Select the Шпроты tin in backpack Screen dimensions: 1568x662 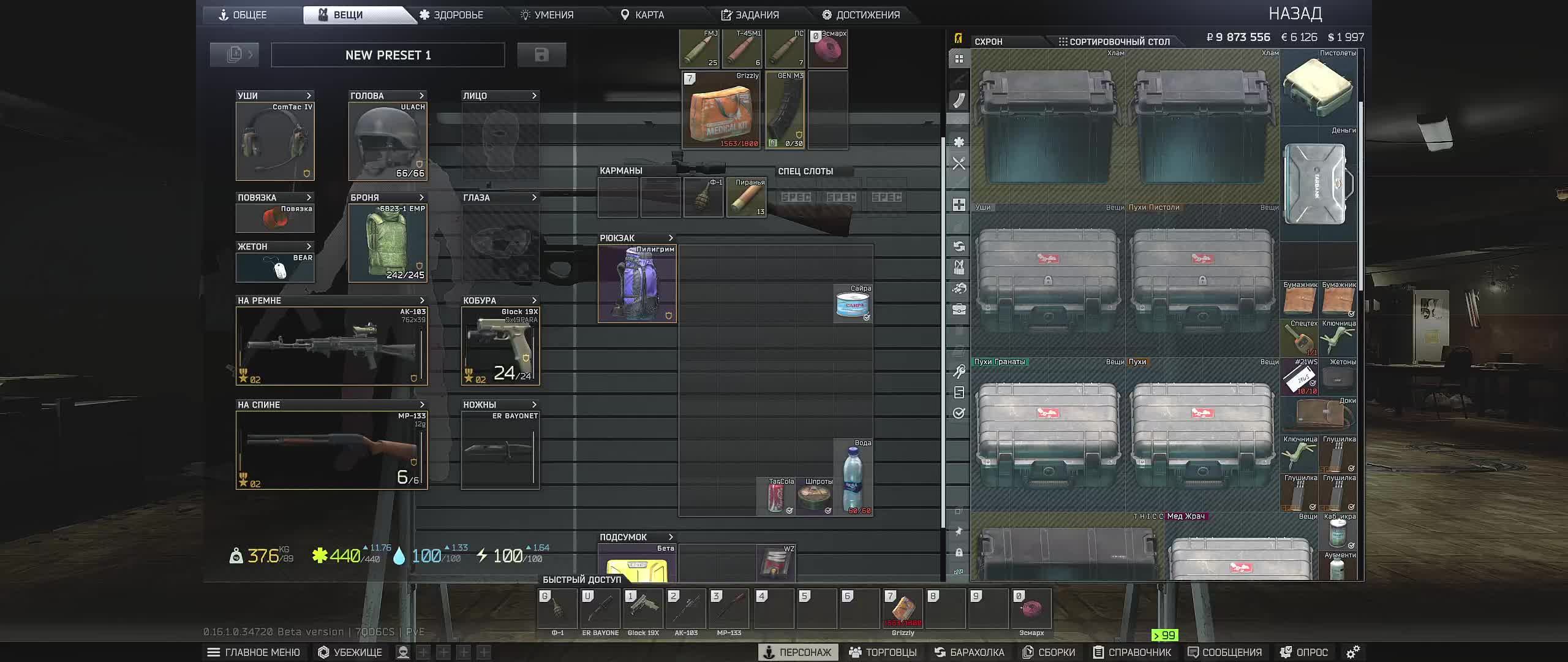click(x=815, y=496)
